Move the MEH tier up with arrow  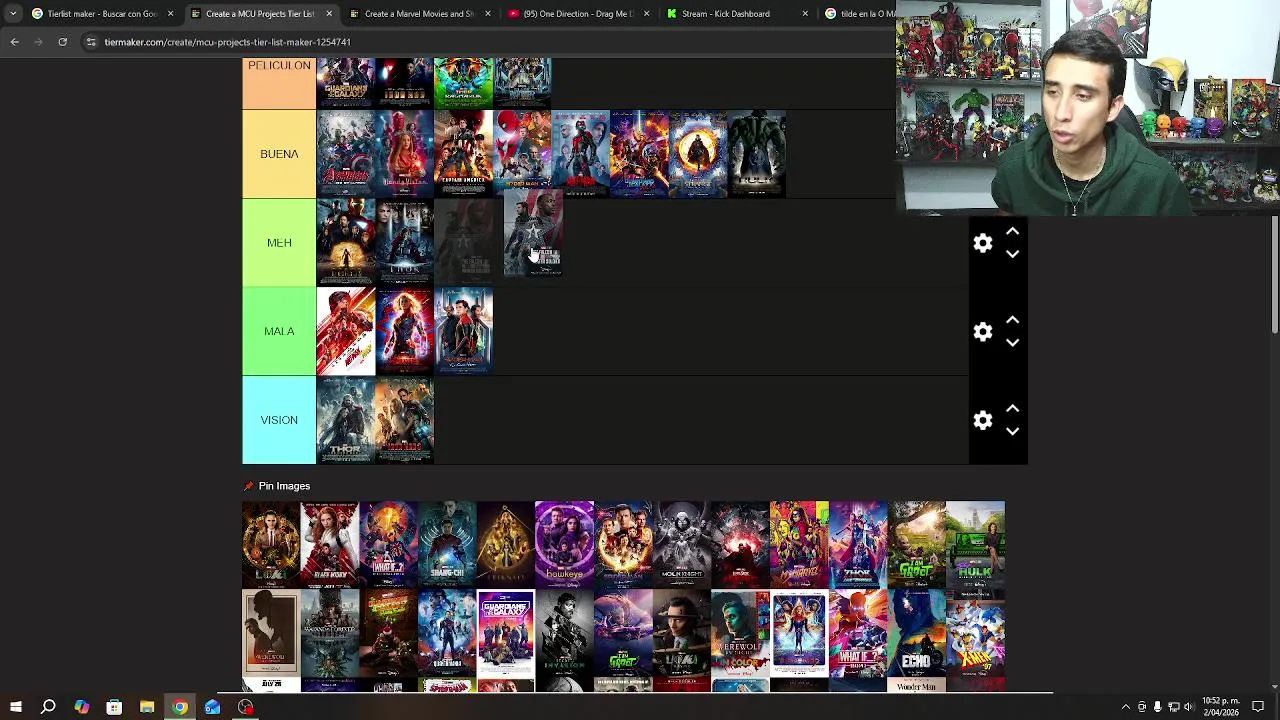[1012, 232]
